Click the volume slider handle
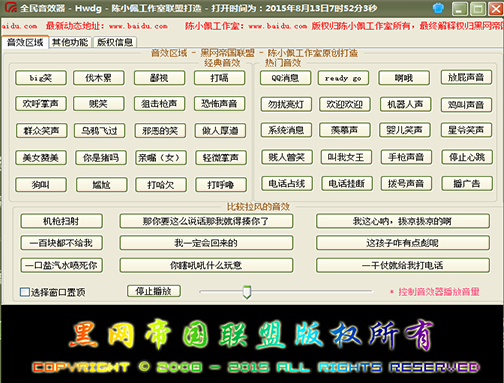Viewport: 504px width, 383px height. pos(247,292)
